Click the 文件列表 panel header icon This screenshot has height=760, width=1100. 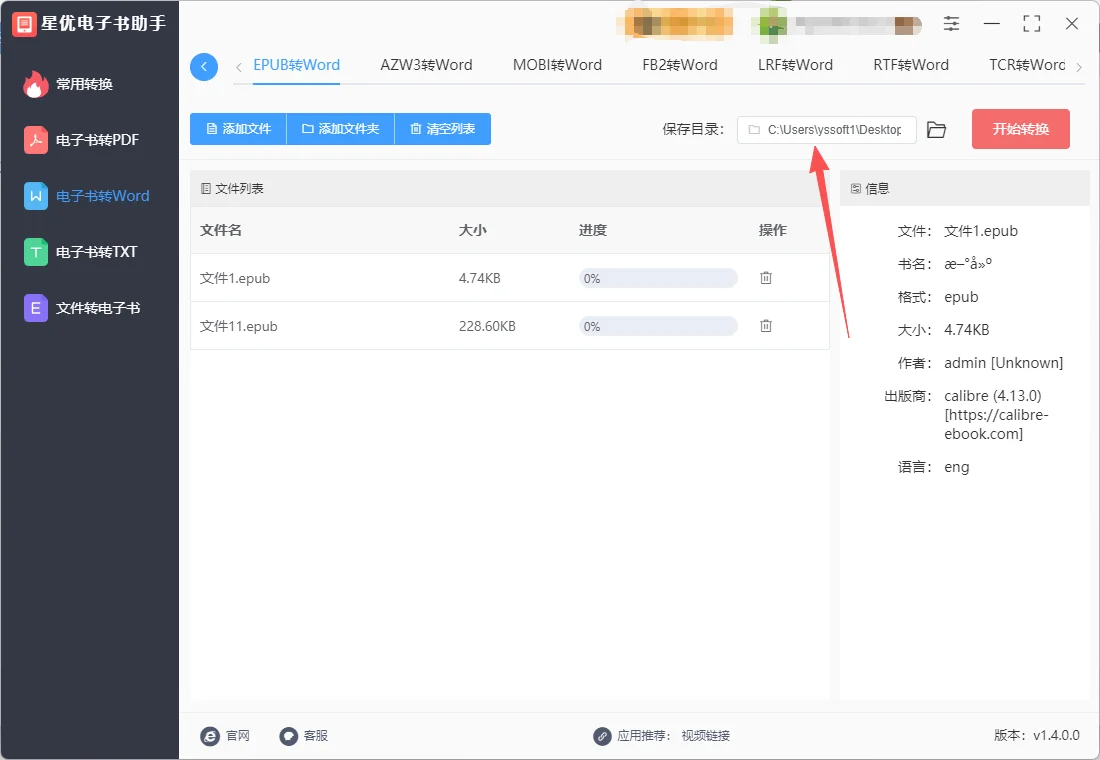click(x=206, y=189)
